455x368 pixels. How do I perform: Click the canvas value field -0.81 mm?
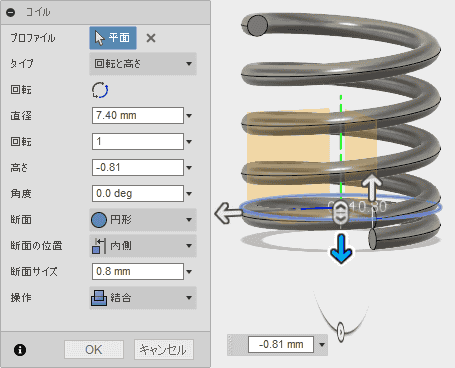click(281, 344)
